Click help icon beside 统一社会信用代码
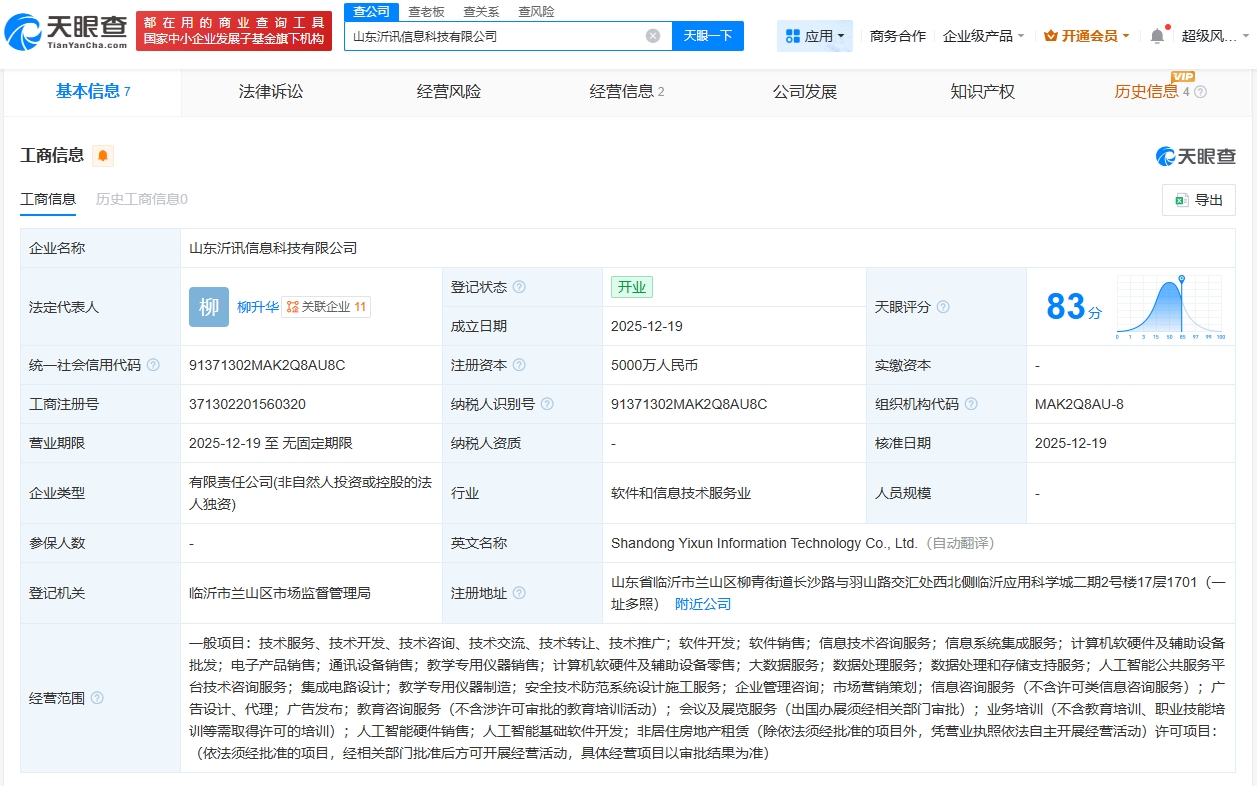 pyautogui.click(x=153, y=365)
